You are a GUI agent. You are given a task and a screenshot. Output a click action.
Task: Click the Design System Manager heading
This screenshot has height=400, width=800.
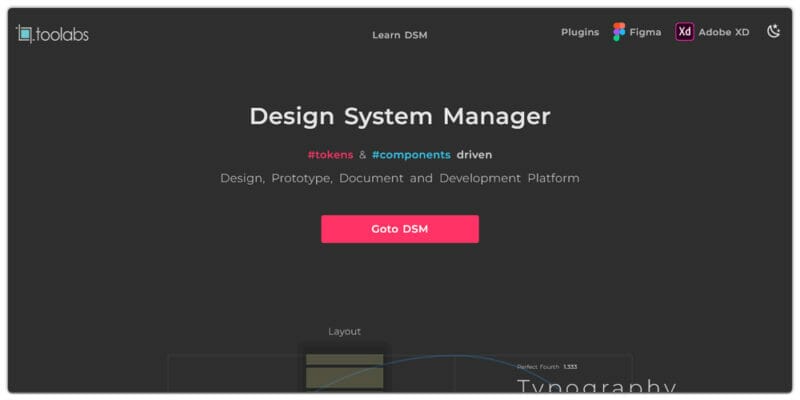(x=399, y=116)
